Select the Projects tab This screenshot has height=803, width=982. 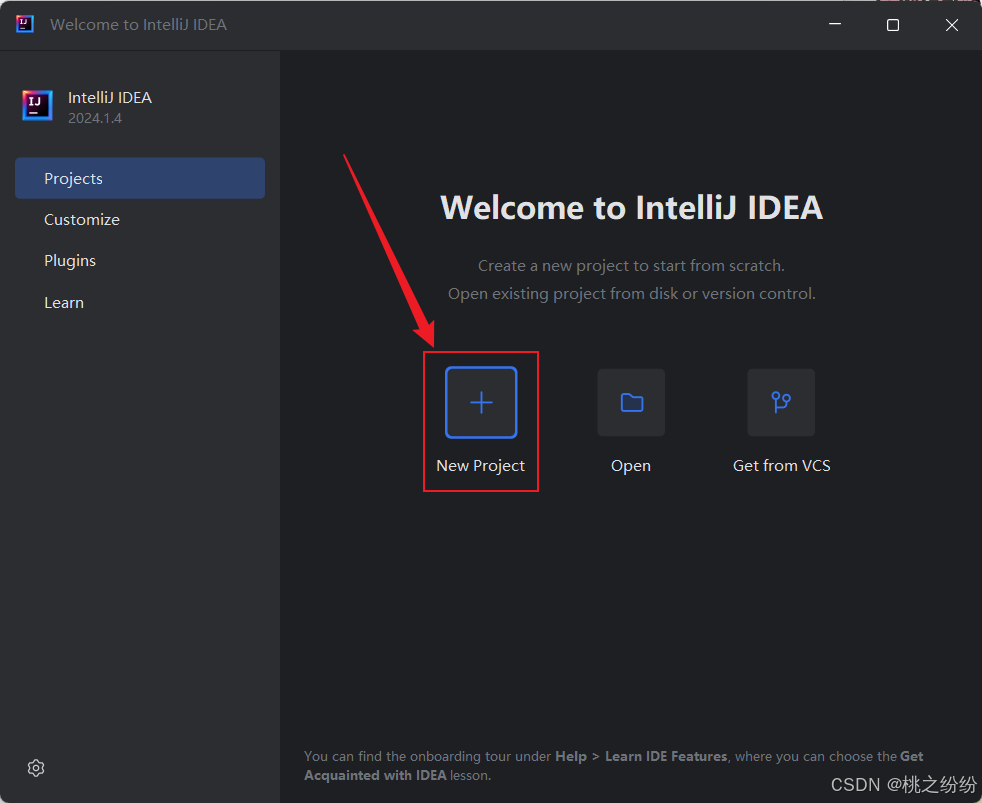point(140,179)
